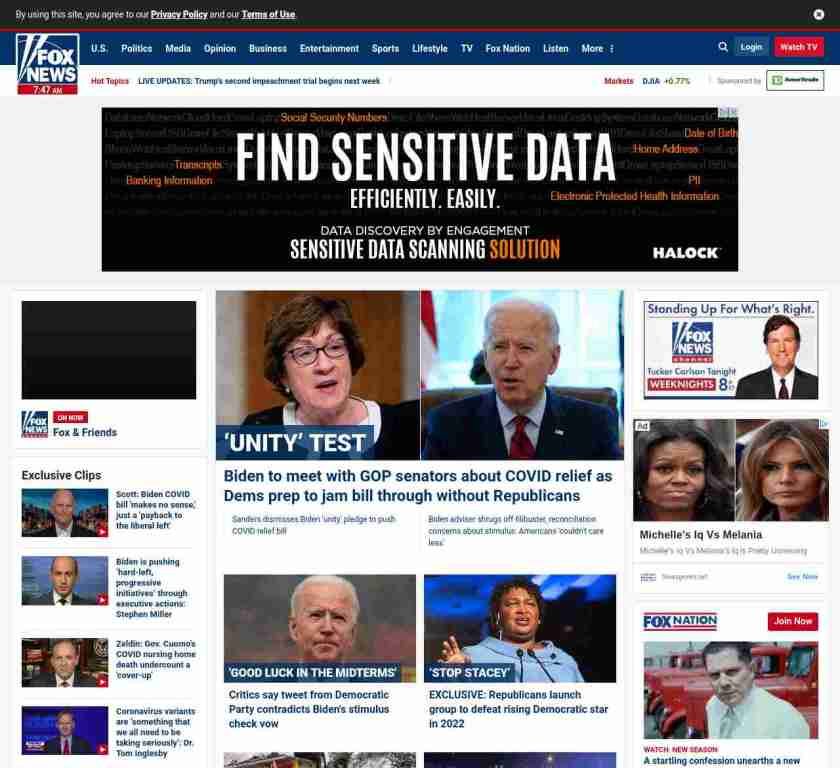The image size is (840, 768).
Task: Click the play icon on Stephen Miller clip
Action: pos(102,600)
